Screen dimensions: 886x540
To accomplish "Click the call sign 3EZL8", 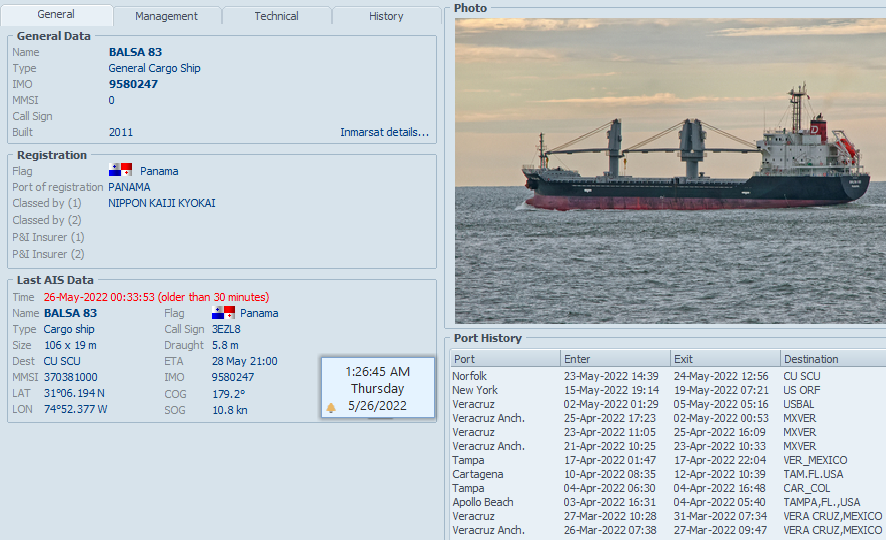I will point(226,329).
